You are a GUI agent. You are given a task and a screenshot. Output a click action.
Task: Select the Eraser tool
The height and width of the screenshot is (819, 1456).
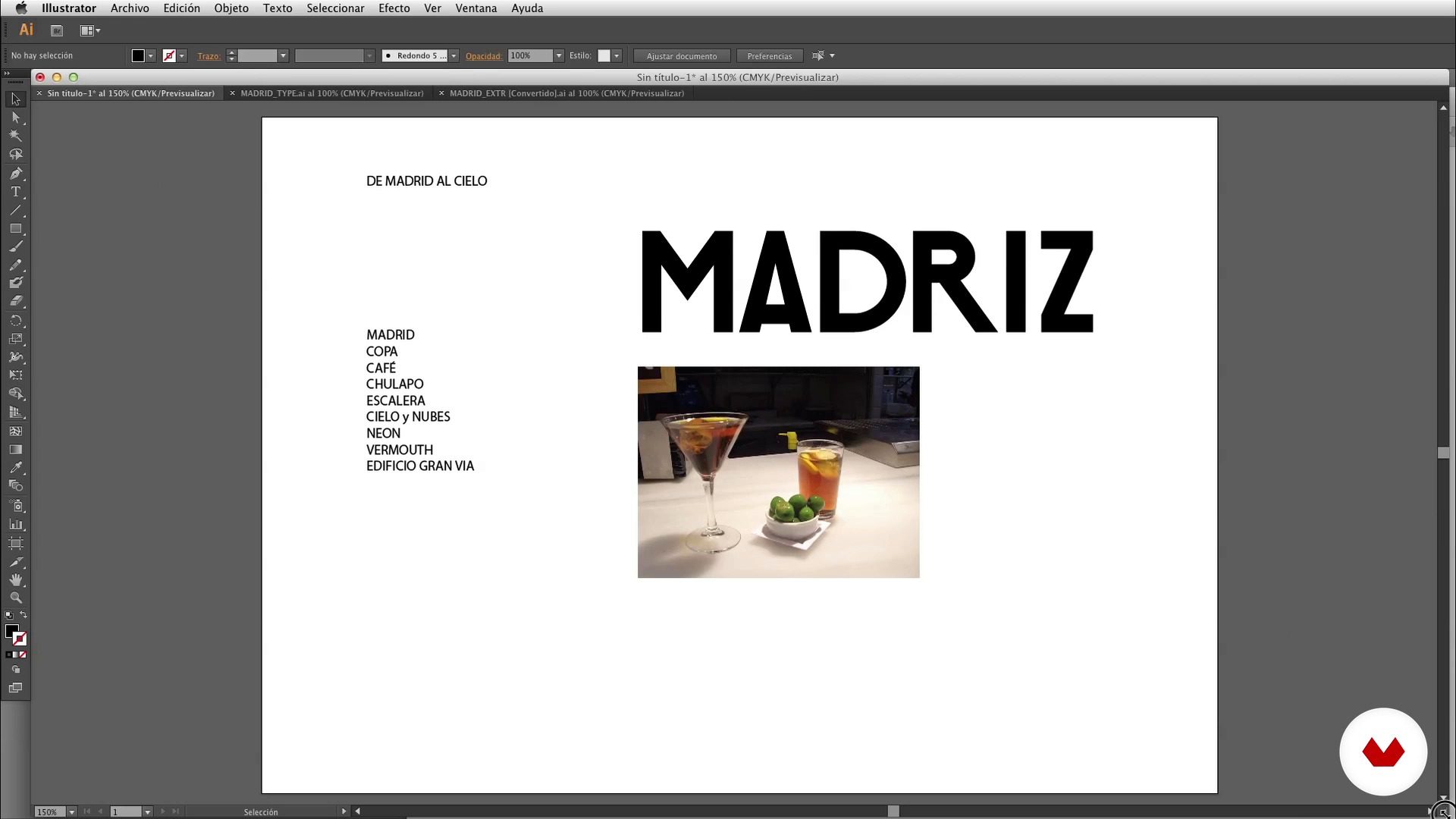[x=16, y=301]
